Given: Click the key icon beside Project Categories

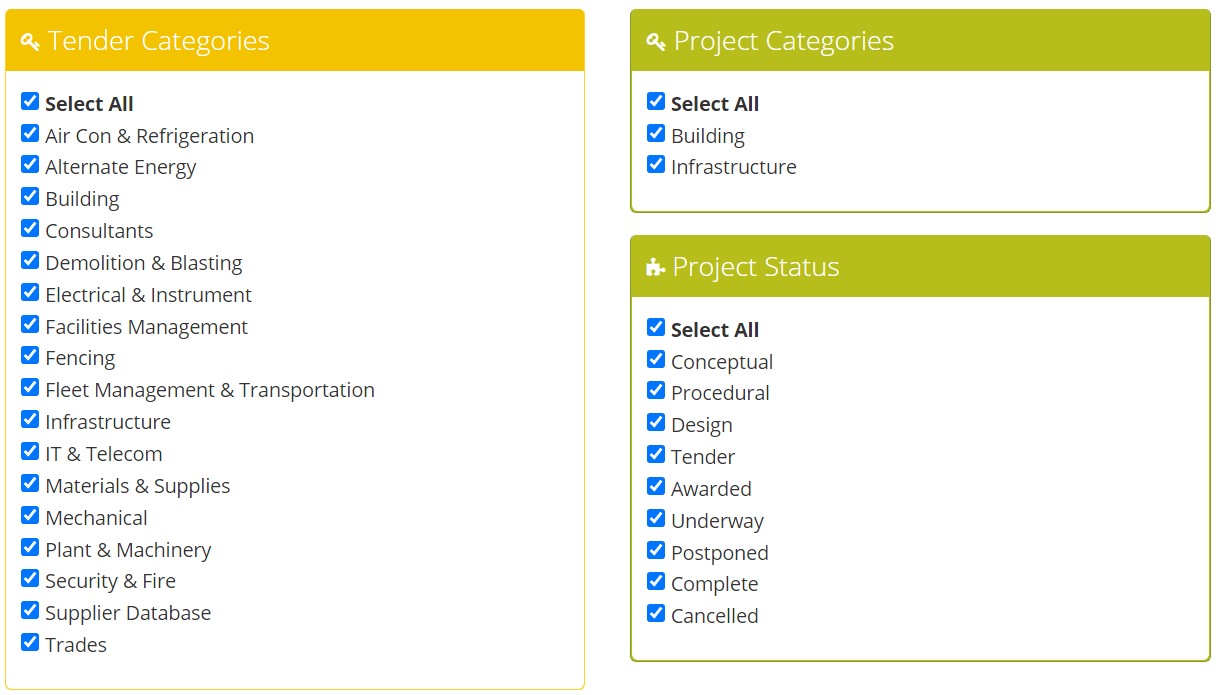Looking at the screenshot, I should pos(656,41).
